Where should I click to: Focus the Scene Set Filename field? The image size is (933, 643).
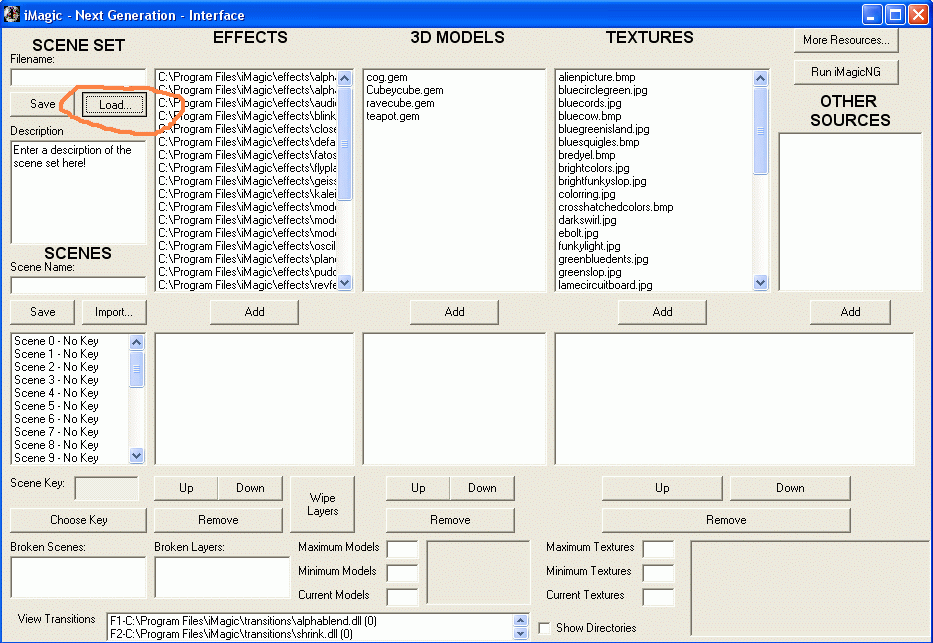pyautogui.click(x=78, y=77)
